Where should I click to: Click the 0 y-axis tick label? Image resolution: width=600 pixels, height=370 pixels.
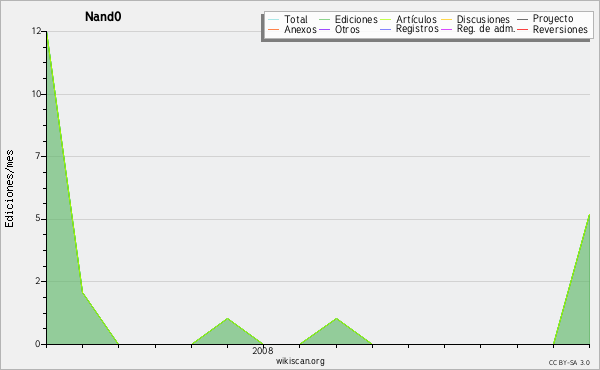[x=38, y=344]
